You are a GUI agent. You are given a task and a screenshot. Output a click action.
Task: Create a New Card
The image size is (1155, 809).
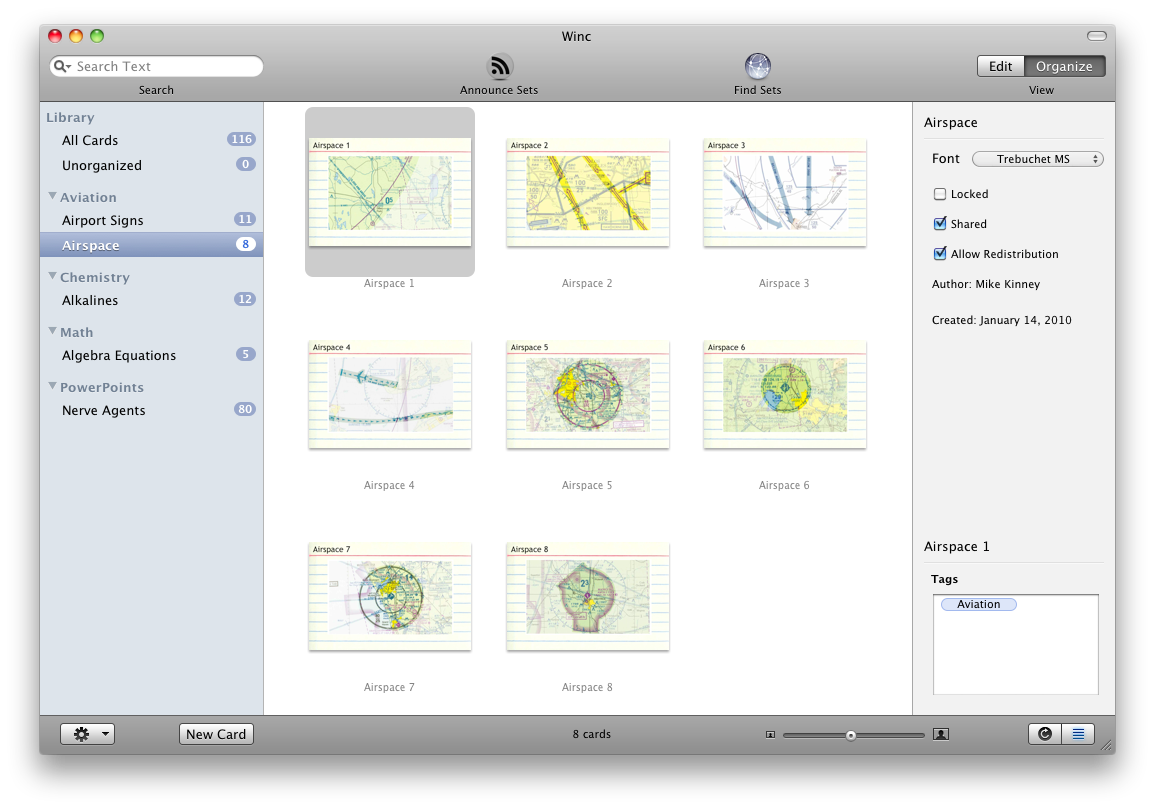[216, 734]
